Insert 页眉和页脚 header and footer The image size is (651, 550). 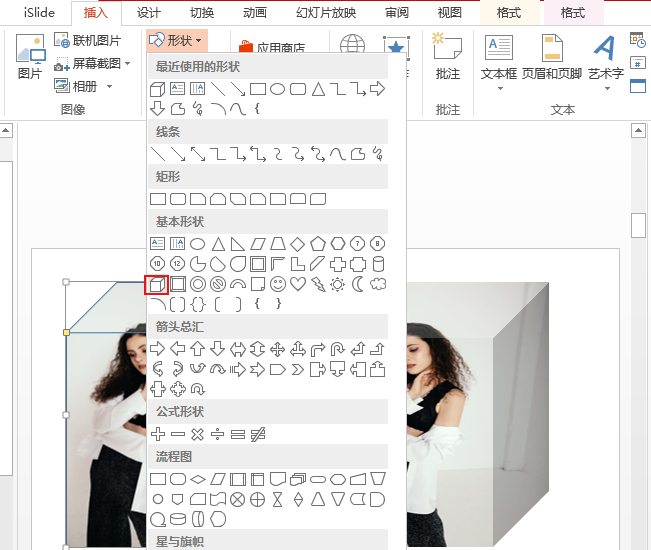[552, 57]
